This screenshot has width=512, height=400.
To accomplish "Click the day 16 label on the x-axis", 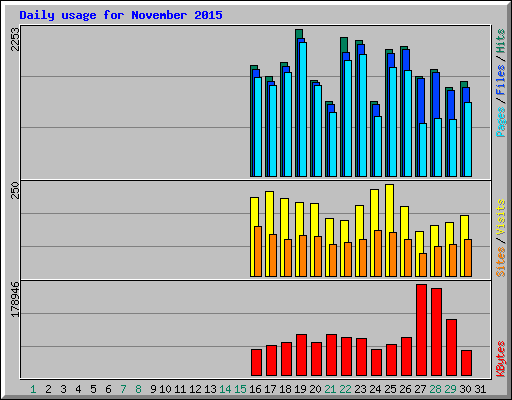I will pyautogui.click(x=255, y=389).
